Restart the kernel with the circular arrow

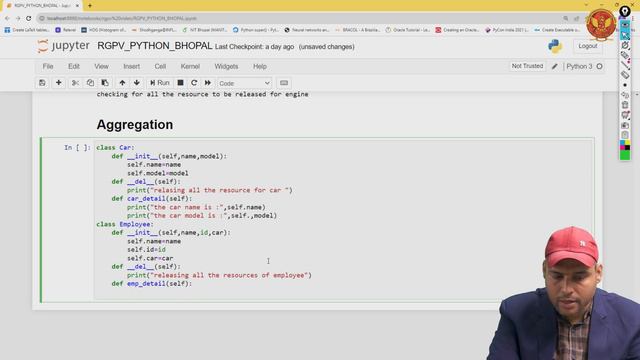tap(194, 83)
